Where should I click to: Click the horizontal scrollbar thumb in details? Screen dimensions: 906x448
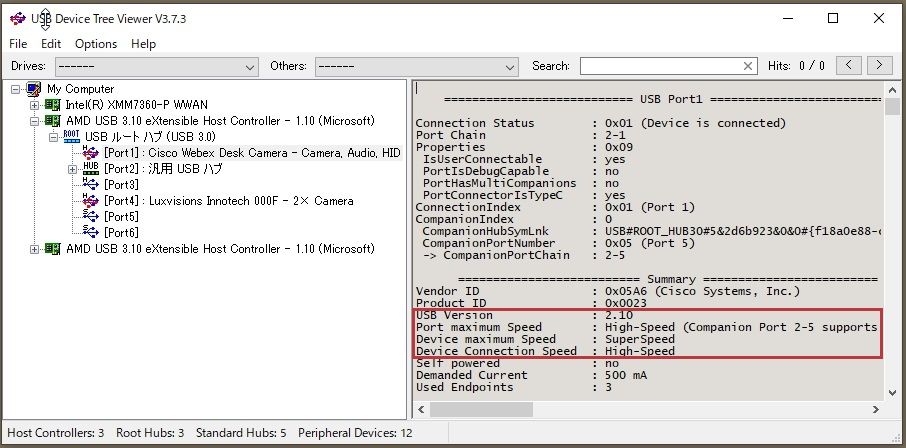pos(481,409)
